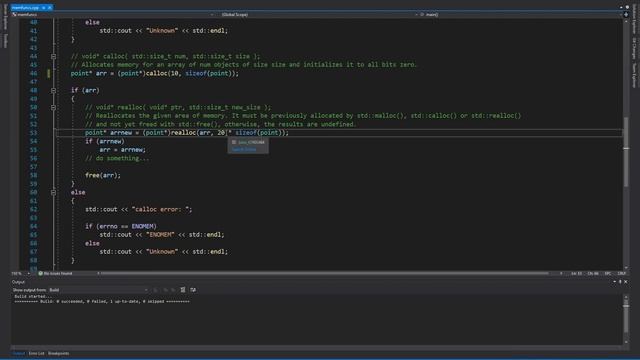Click the "calloc error: " string literal
The width and height of the screenshot is (640, 360).
pyautogui.click(x=162, y=209)
